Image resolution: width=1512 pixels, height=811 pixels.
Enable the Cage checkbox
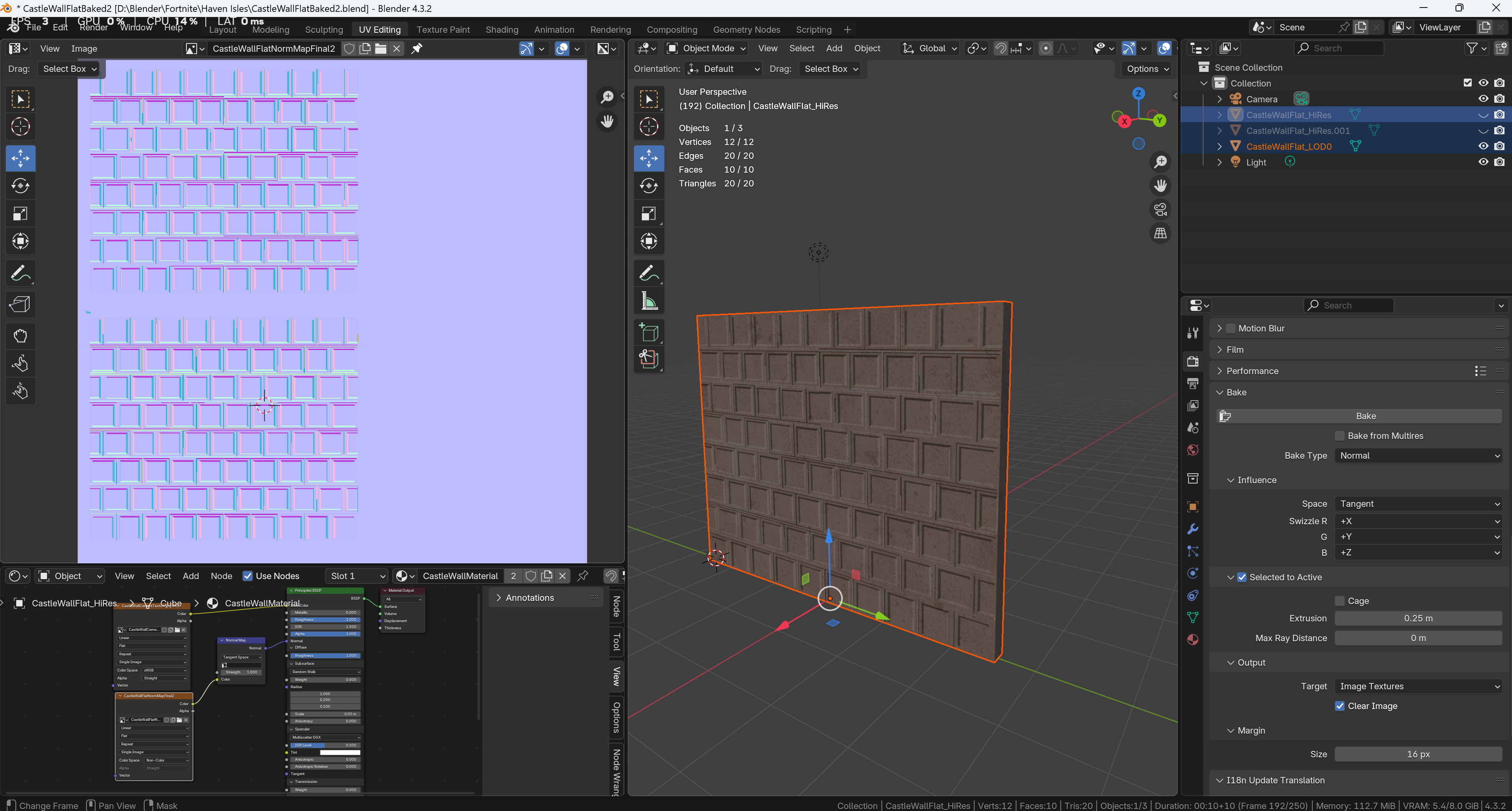point(1339,601)
